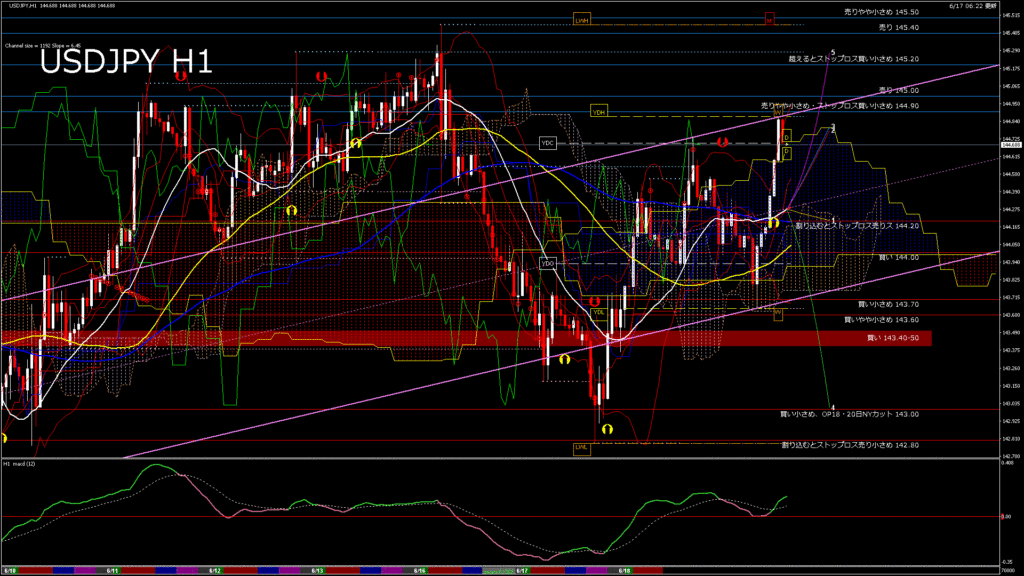Screen dimensions: 1024x576
Task: Click the 6/13 date marker
Action: [x=317, y=571]
